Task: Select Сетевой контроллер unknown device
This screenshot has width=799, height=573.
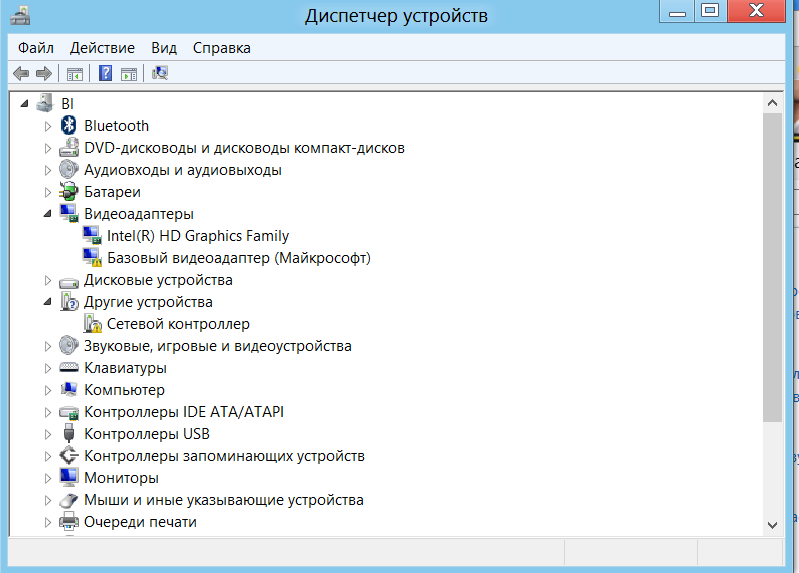Action: [178, 324]
